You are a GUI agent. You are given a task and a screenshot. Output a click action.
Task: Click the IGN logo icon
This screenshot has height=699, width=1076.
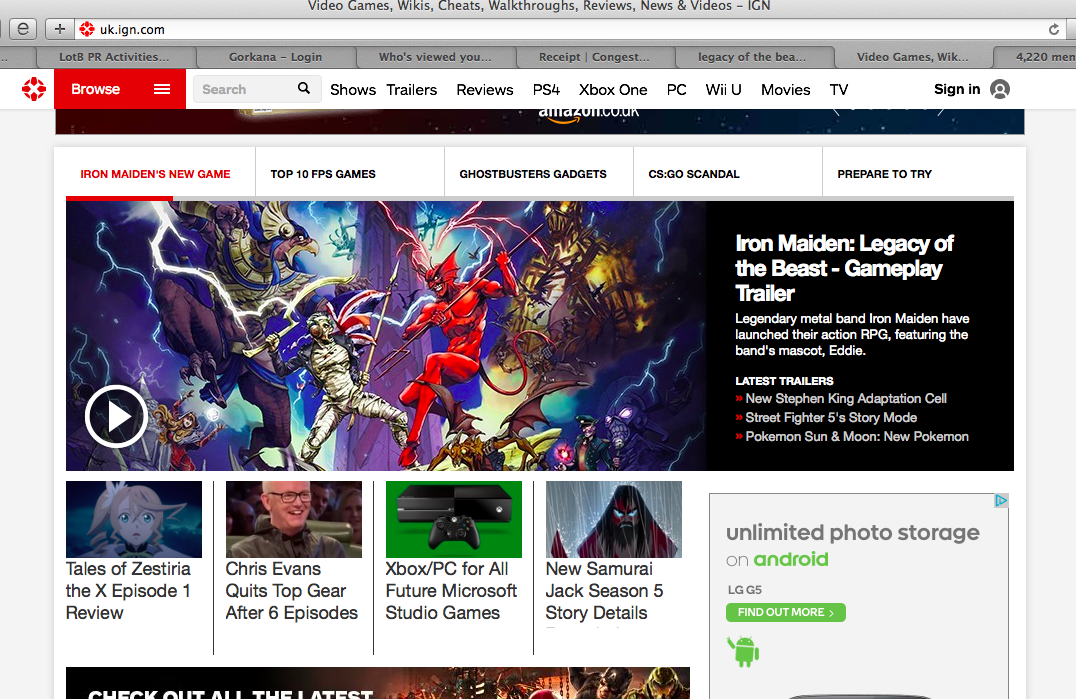coord(34,89)
